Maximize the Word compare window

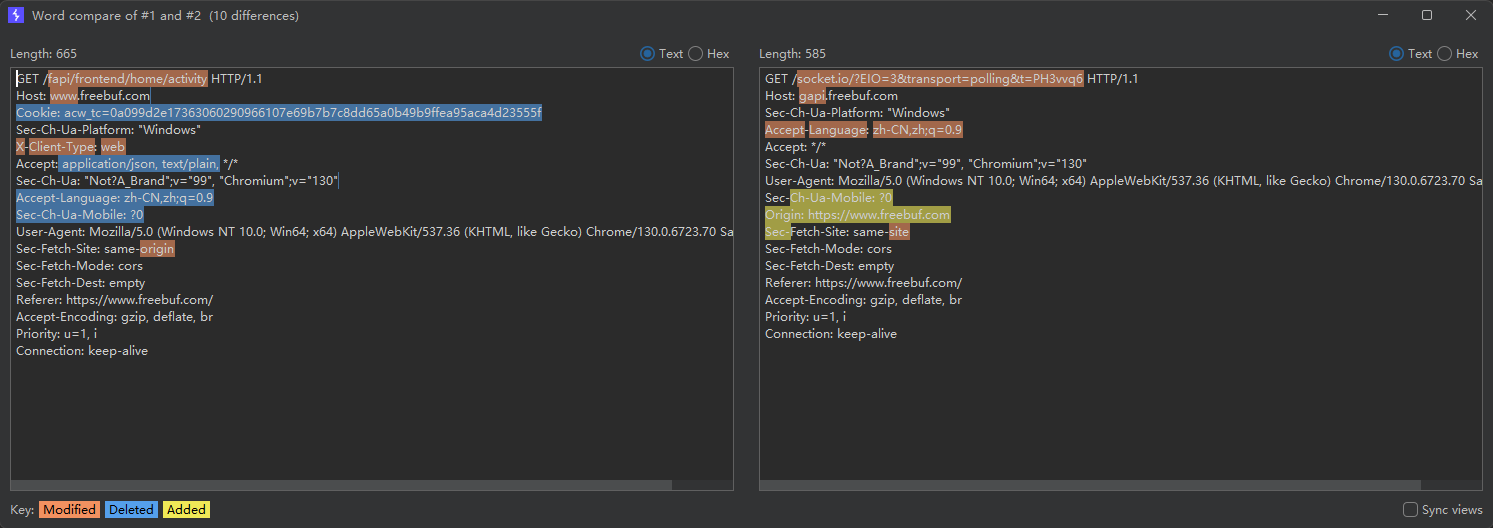pyautogui.click(x=1427, y=15)
